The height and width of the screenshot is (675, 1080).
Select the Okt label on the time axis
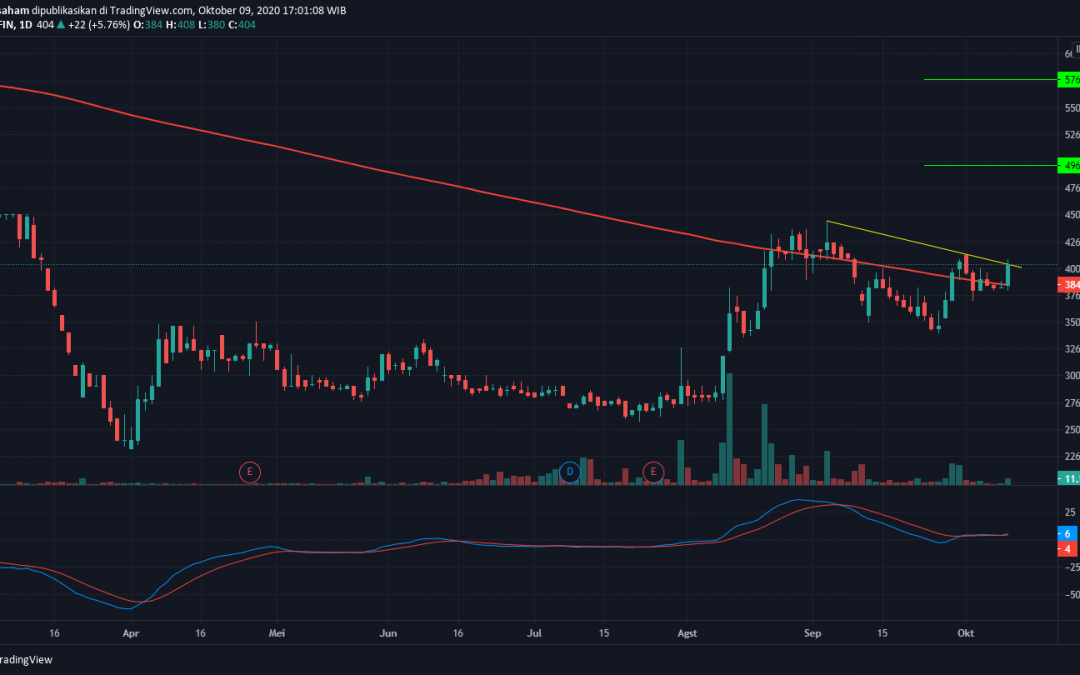(965, 633)
